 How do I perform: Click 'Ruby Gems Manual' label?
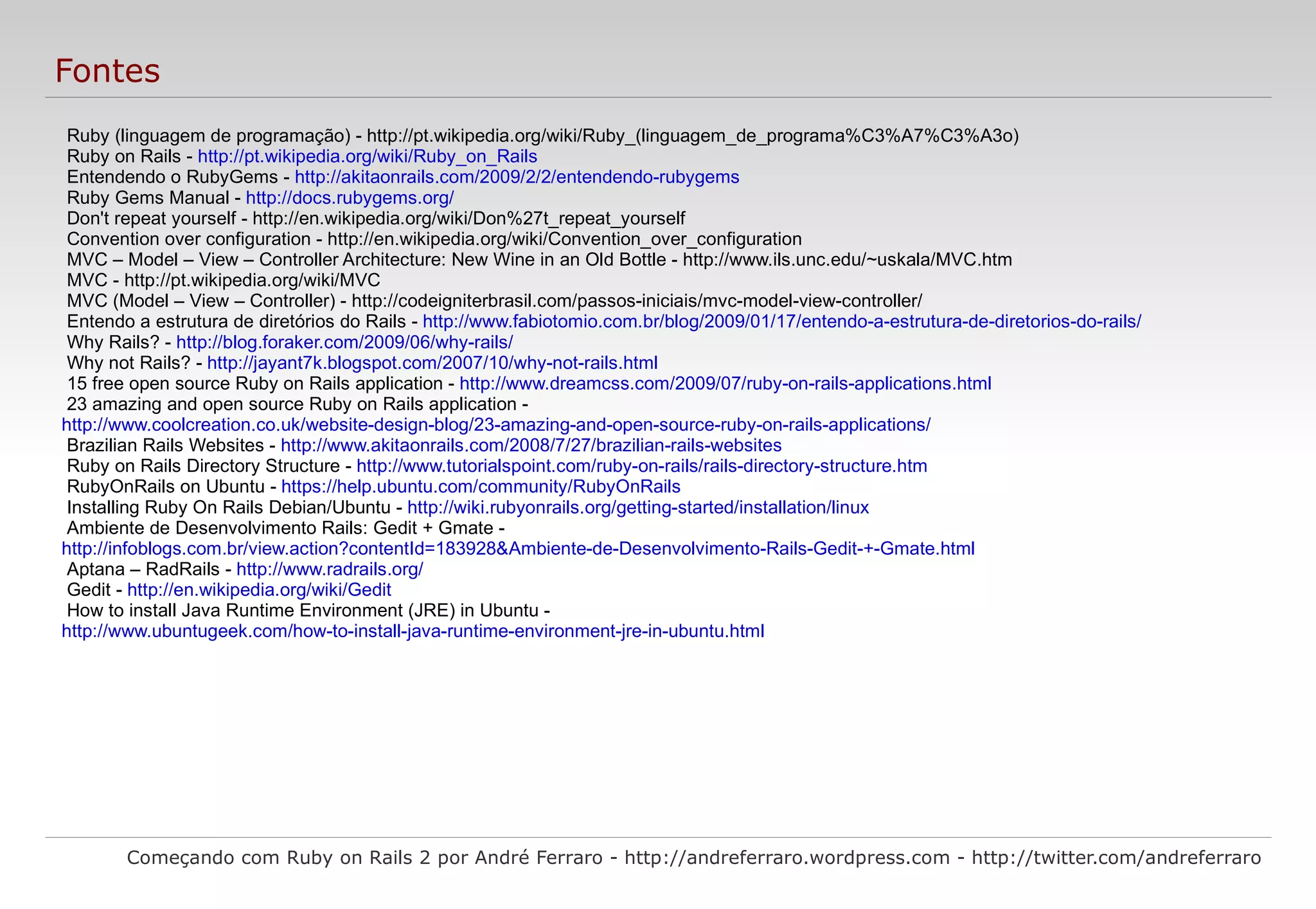148,197
